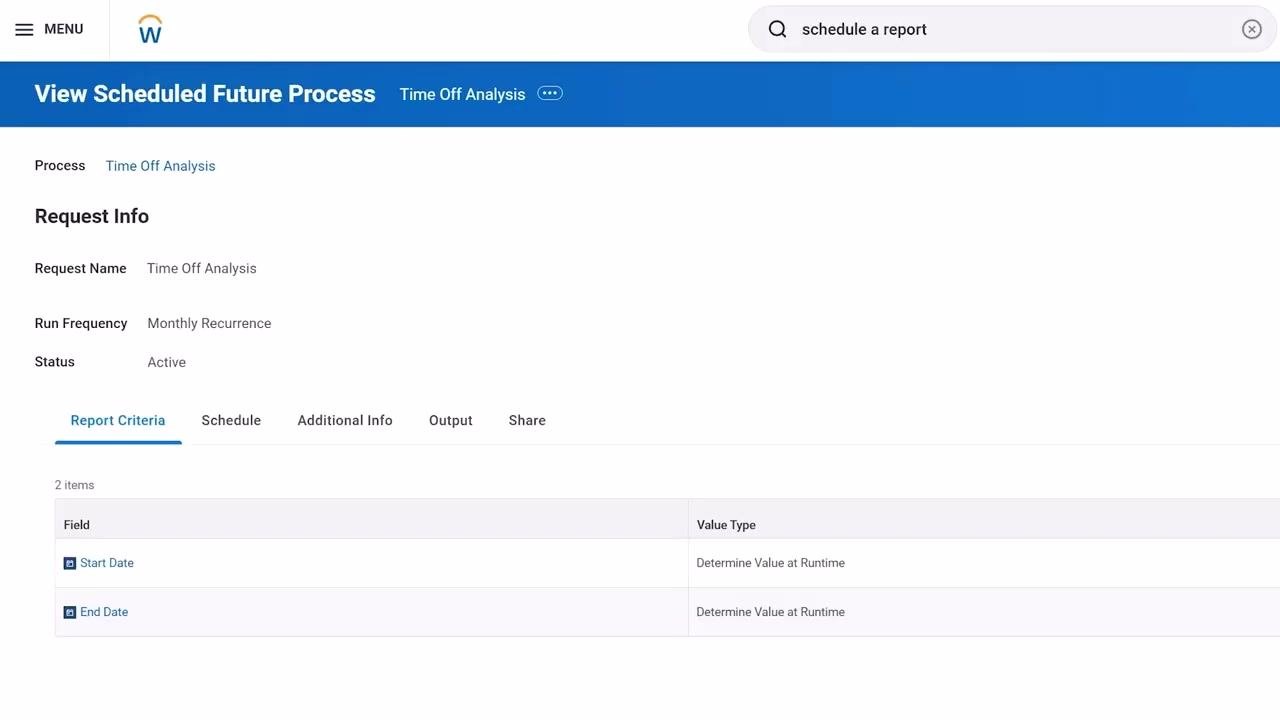Click the Workday logo home icon
Screen dimensions: 1280x720
point(150,29)
